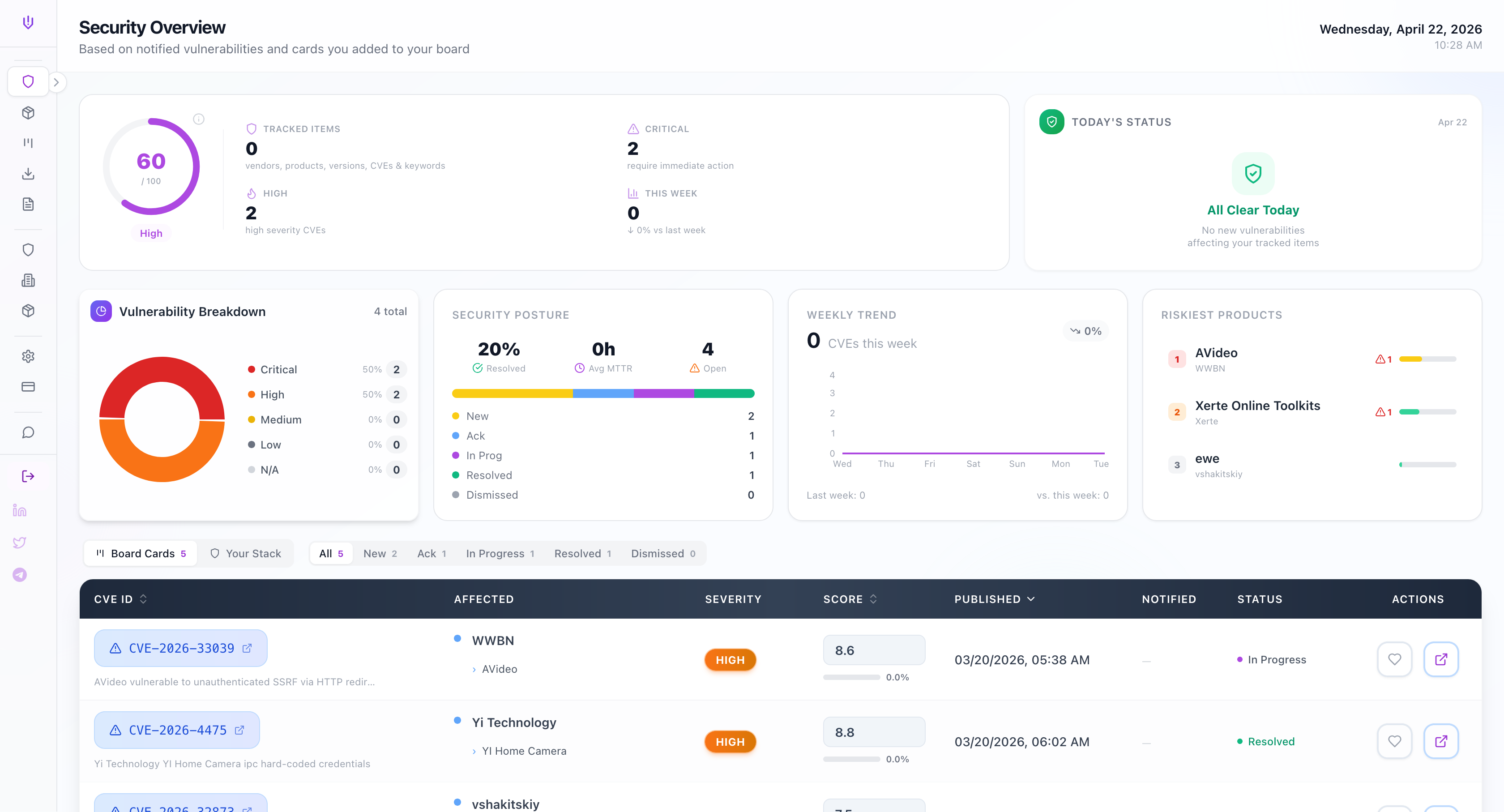The width and height of the screenshot is (1504, 812).
Task: Click the logout icon in sidebar
Action: click(28, 476)
